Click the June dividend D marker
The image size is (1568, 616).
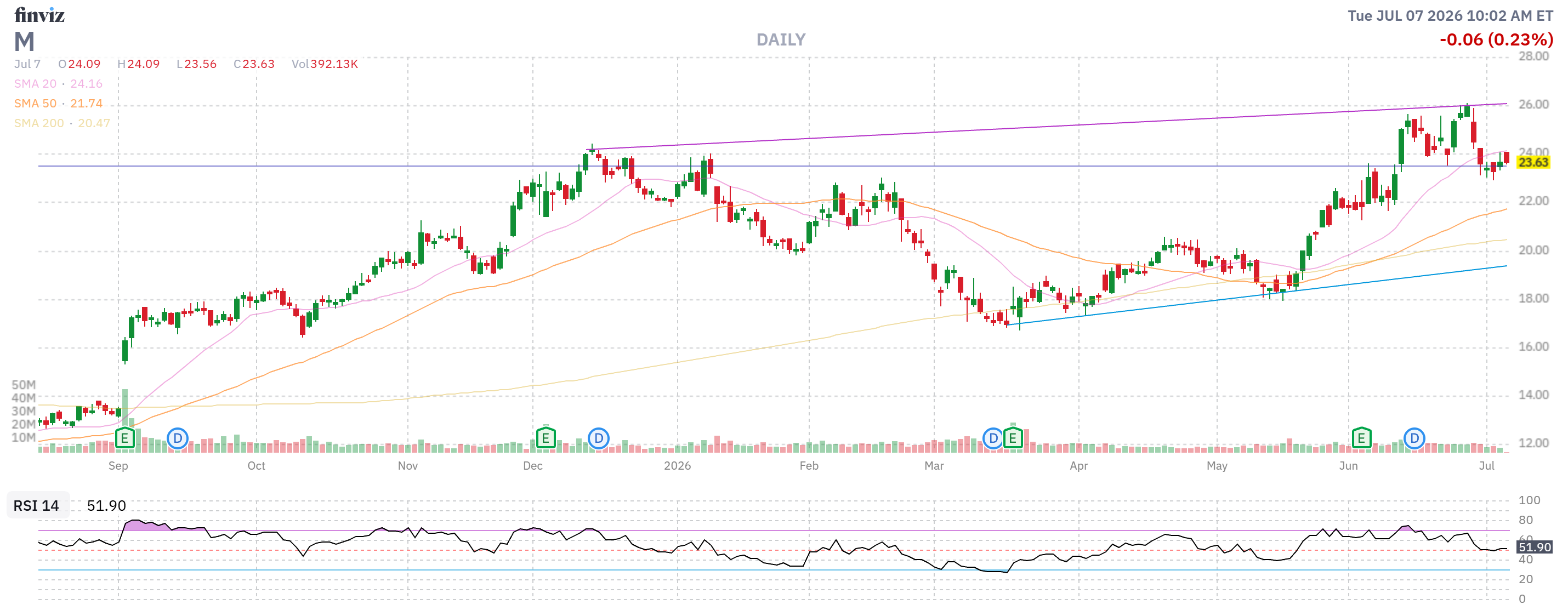point(1414,438)
